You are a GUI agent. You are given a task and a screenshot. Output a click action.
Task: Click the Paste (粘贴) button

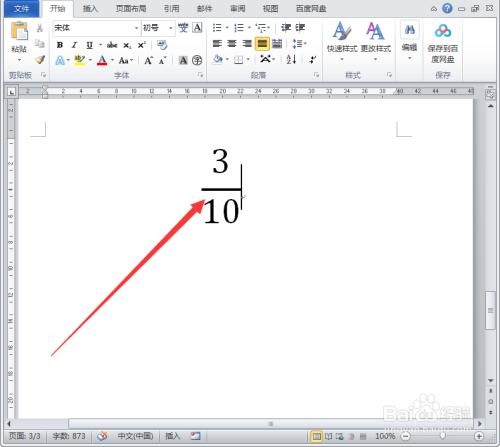[x=19, y=42]
